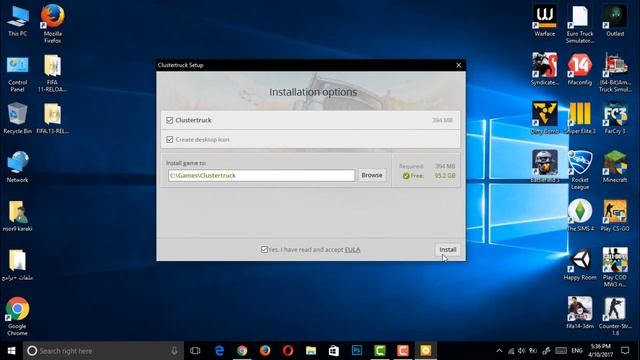Open Windows Store from the taskbar

(x=333, y=351)
